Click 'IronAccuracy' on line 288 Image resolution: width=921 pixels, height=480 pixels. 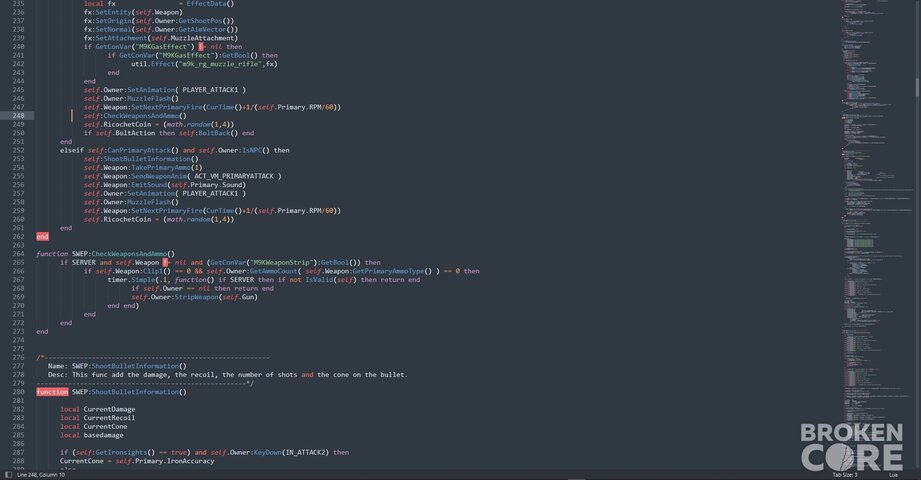click(190, 461)
